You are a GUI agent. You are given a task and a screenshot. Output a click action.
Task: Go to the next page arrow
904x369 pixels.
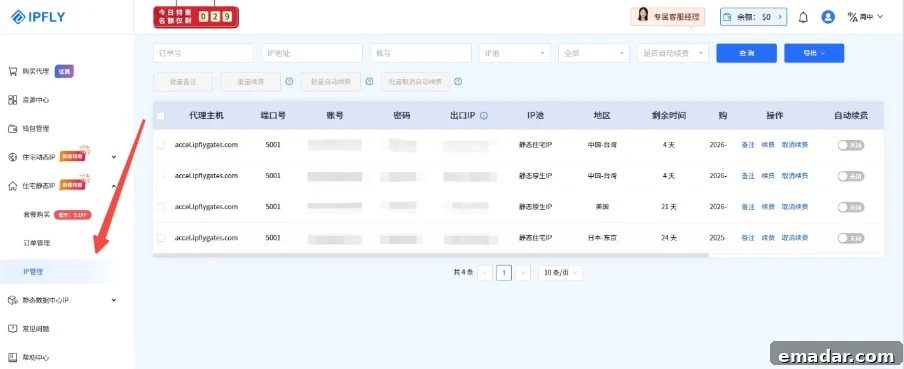click(x=523, y=273)
